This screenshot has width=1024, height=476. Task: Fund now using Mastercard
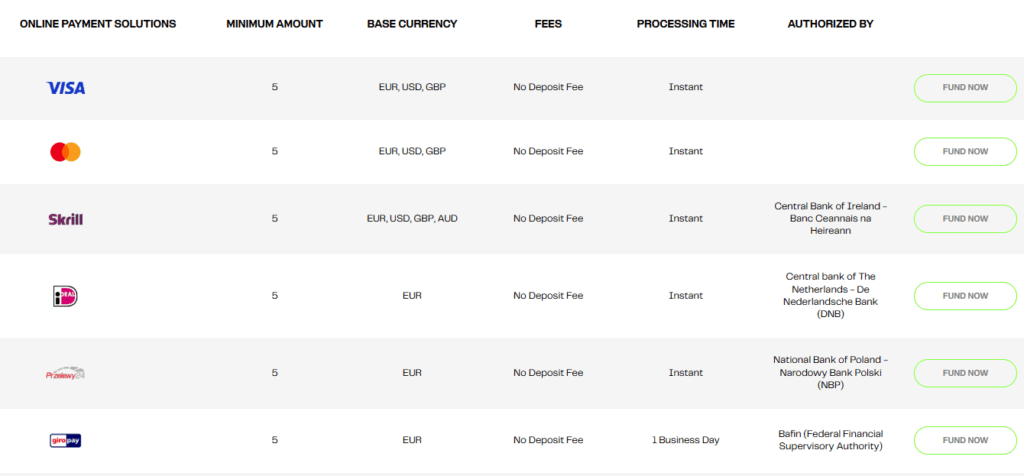965,151
